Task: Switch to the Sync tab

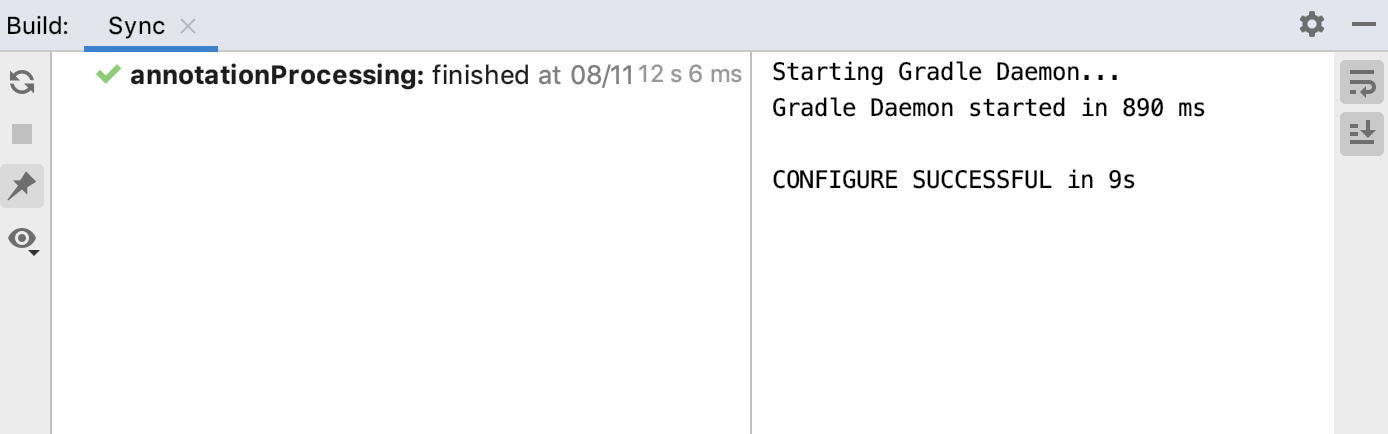Action: [136, 26]
